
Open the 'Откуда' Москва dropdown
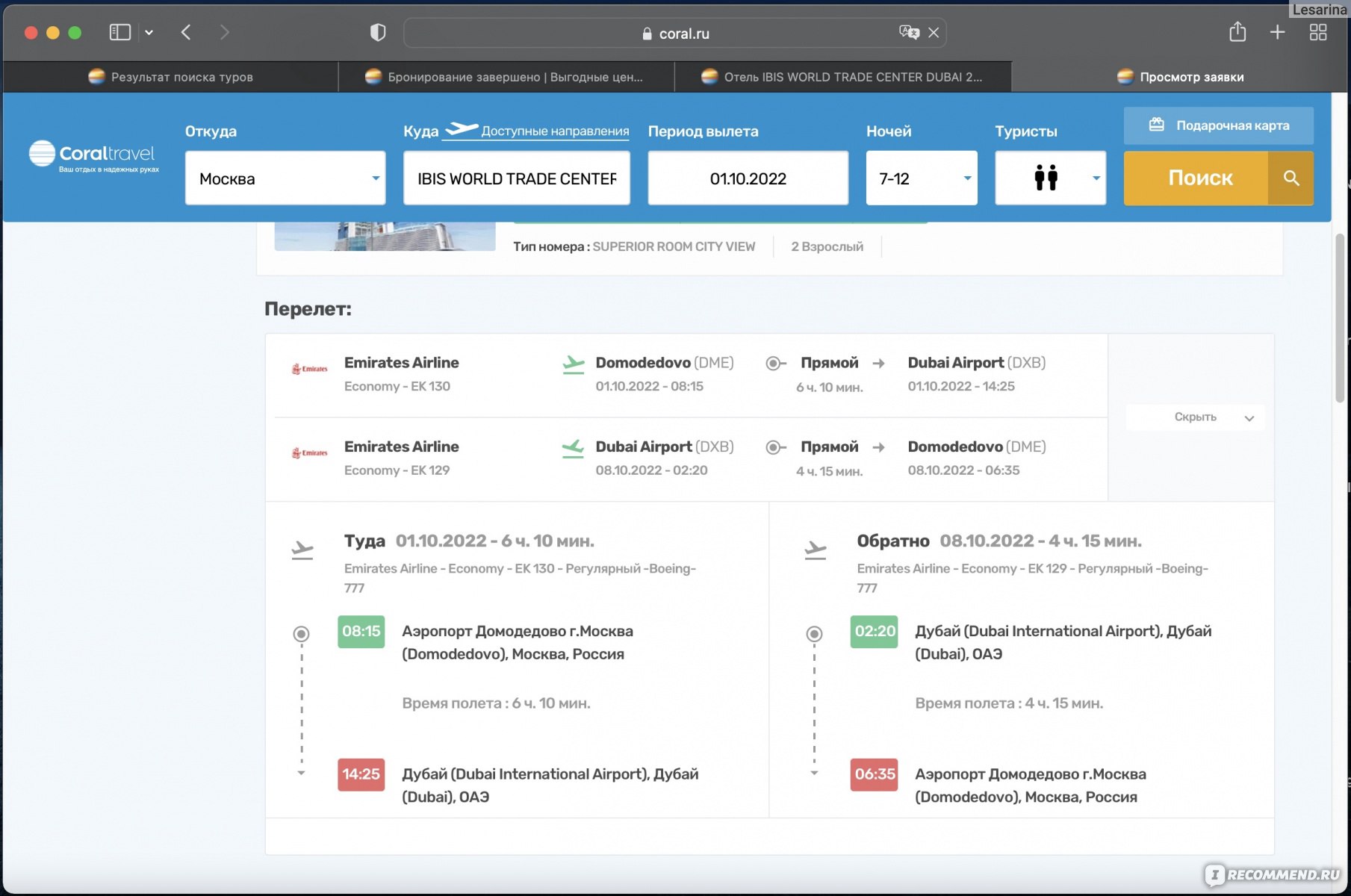(x=285, y=178)
